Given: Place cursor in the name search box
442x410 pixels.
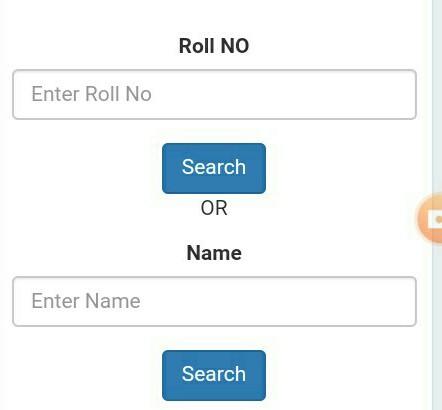Looking at the screenshot, I should (214, 301).
